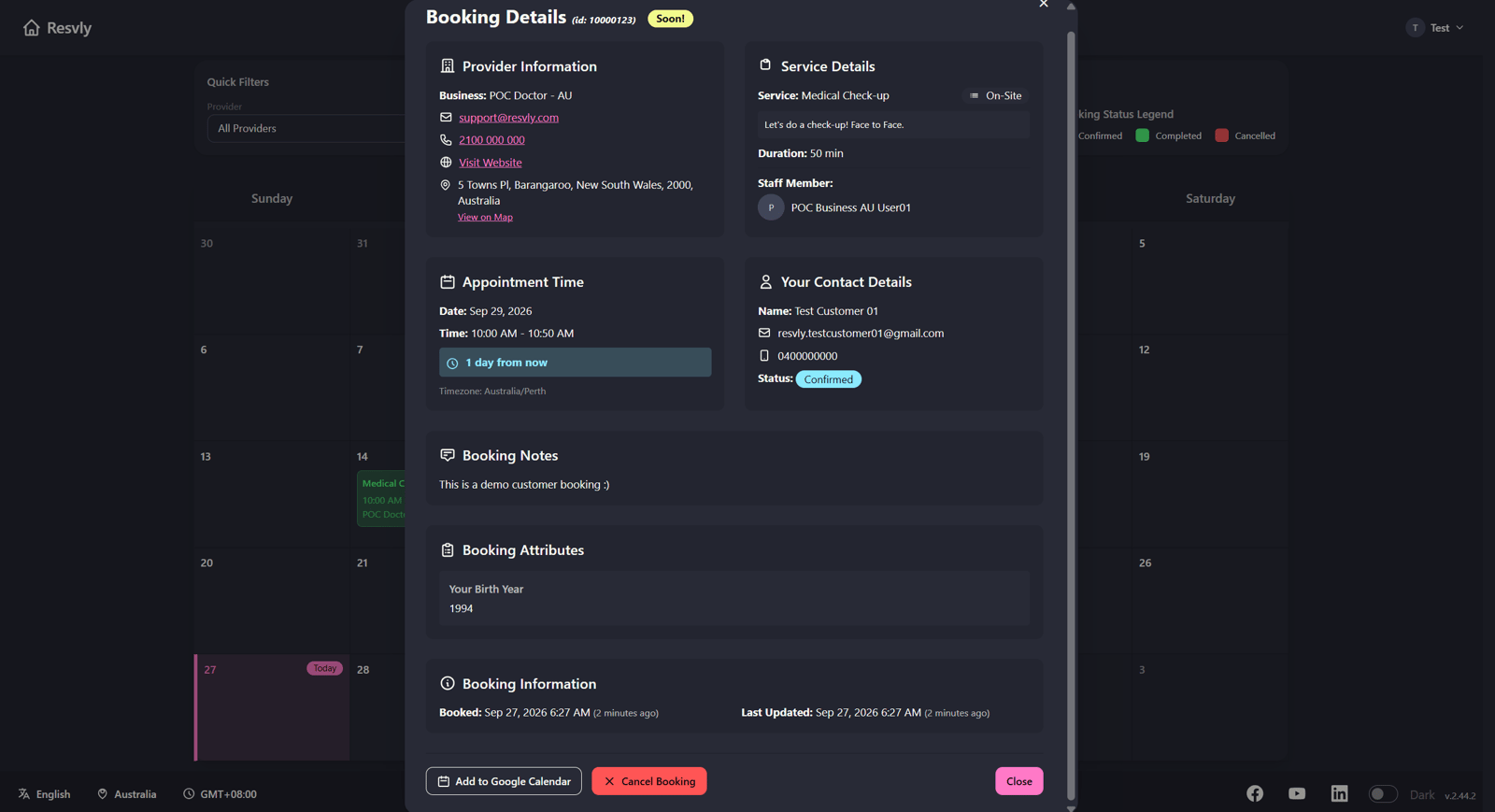Click Add to Google Calendar button
Image resolution: width=1495 pixels, height=812 pixels.
pos(504,781)
